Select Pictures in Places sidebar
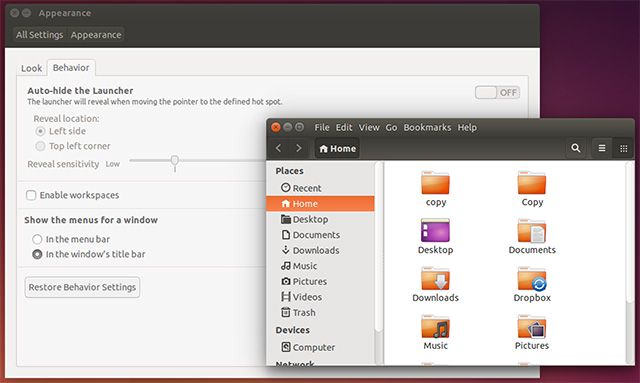640x383 pixels. pos(320,281)
